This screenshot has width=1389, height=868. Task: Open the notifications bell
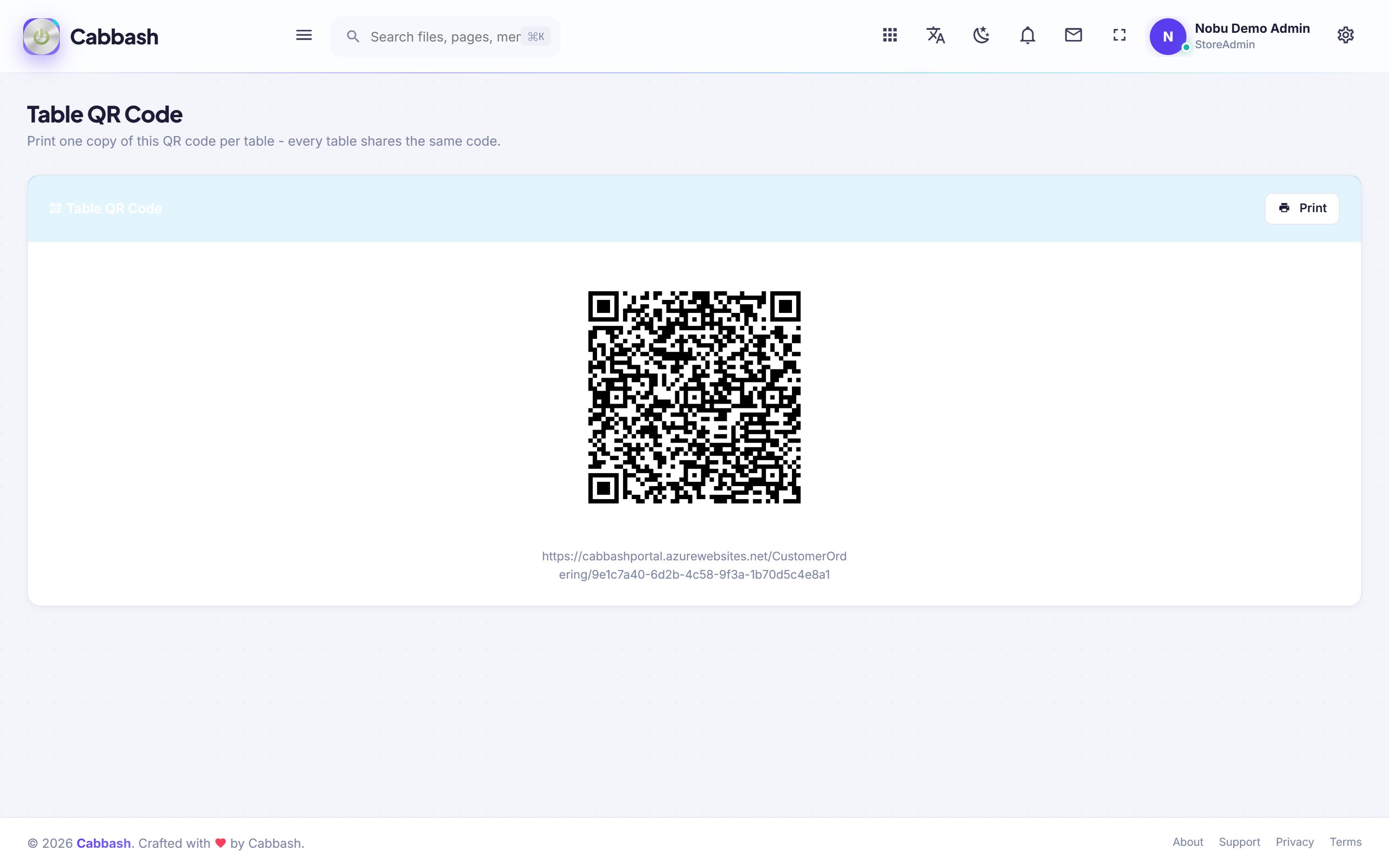point(1027,36)
